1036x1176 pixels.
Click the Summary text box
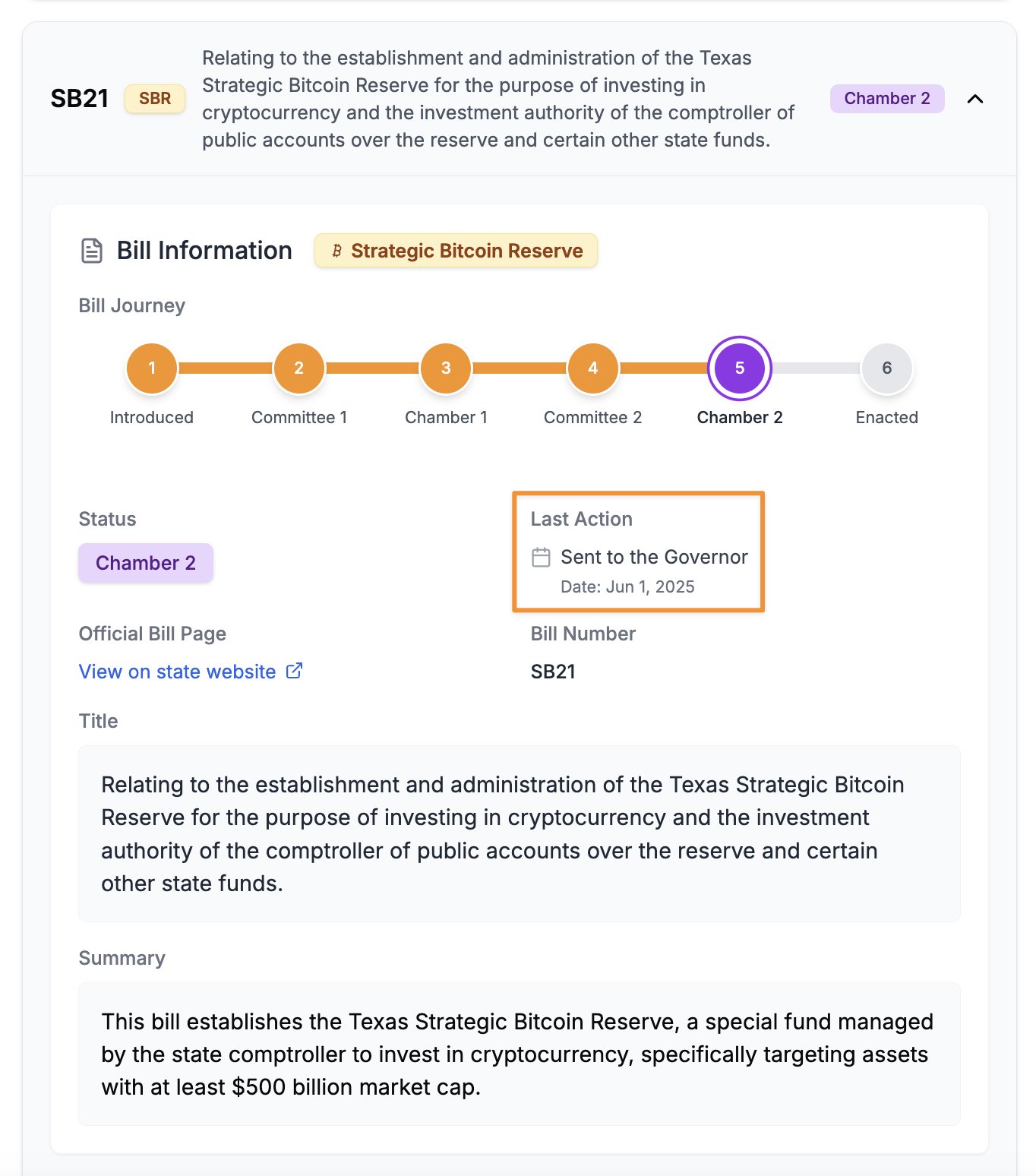click(519, 1054)
